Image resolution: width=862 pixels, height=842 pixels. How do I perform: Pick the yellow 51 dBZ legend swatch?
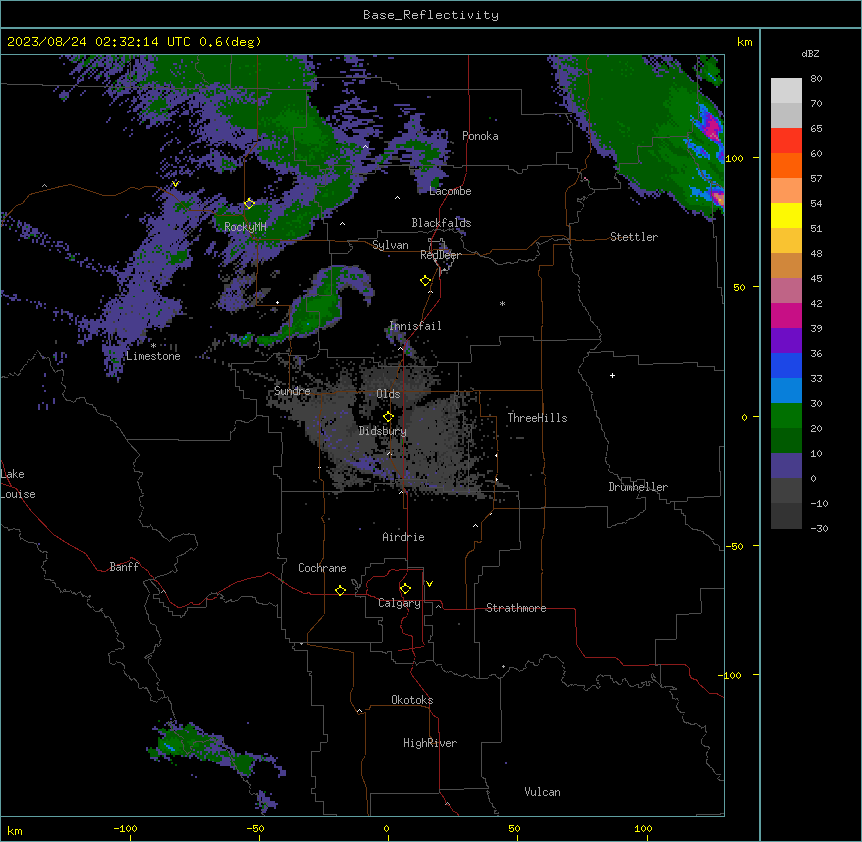click(786, 215)
